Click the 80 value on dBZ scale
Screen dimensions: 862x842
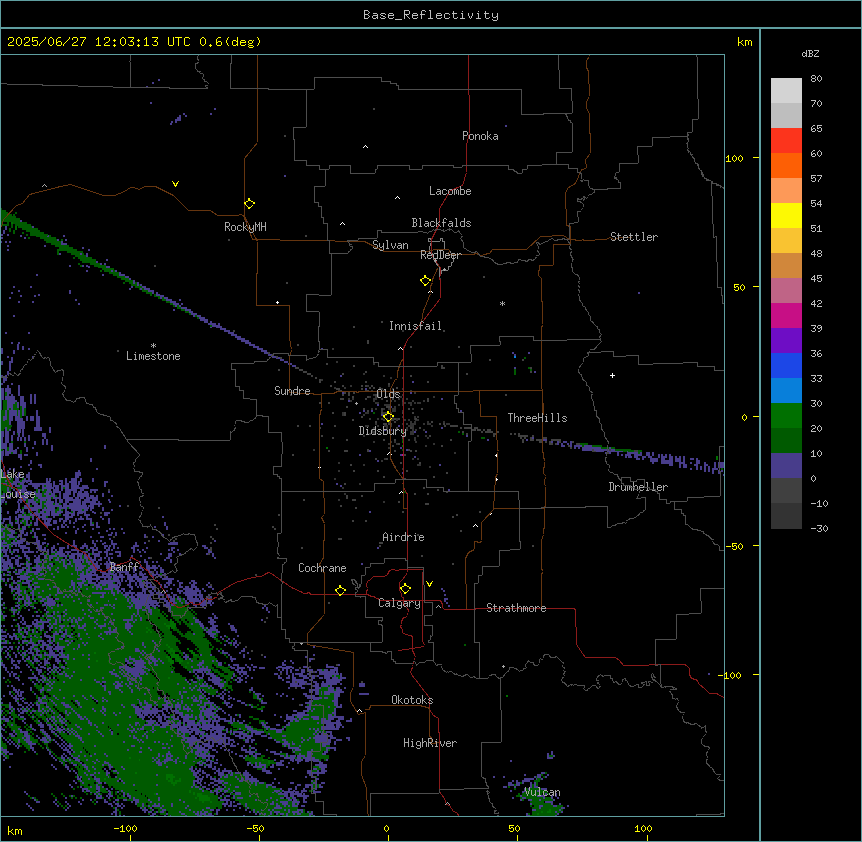816,79
